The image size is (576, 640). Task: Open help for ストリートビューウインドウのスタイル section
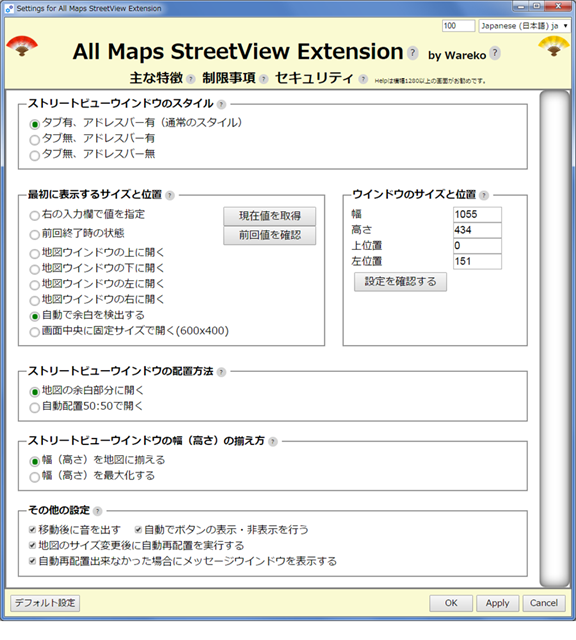[221, 104]
